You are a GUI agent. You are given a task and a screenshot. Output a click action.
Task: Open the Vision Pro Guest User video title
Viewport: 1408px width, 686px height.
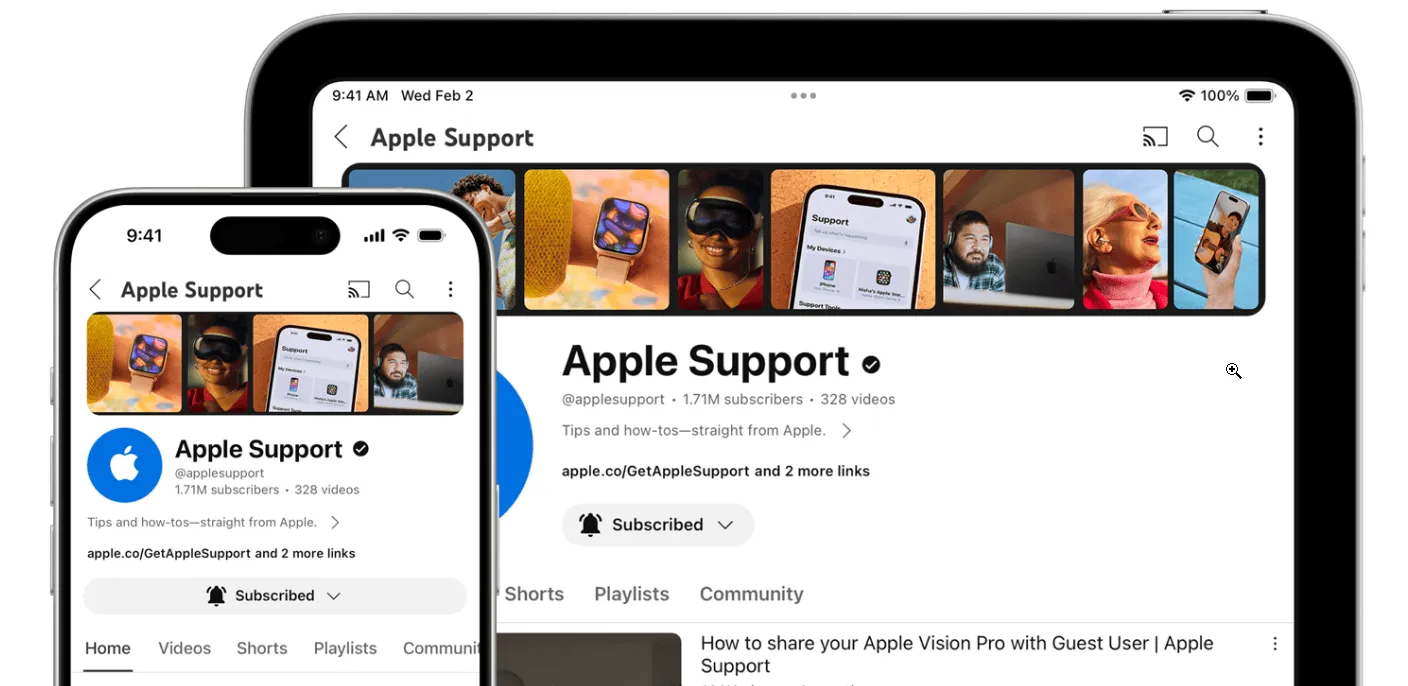point(956,654)
